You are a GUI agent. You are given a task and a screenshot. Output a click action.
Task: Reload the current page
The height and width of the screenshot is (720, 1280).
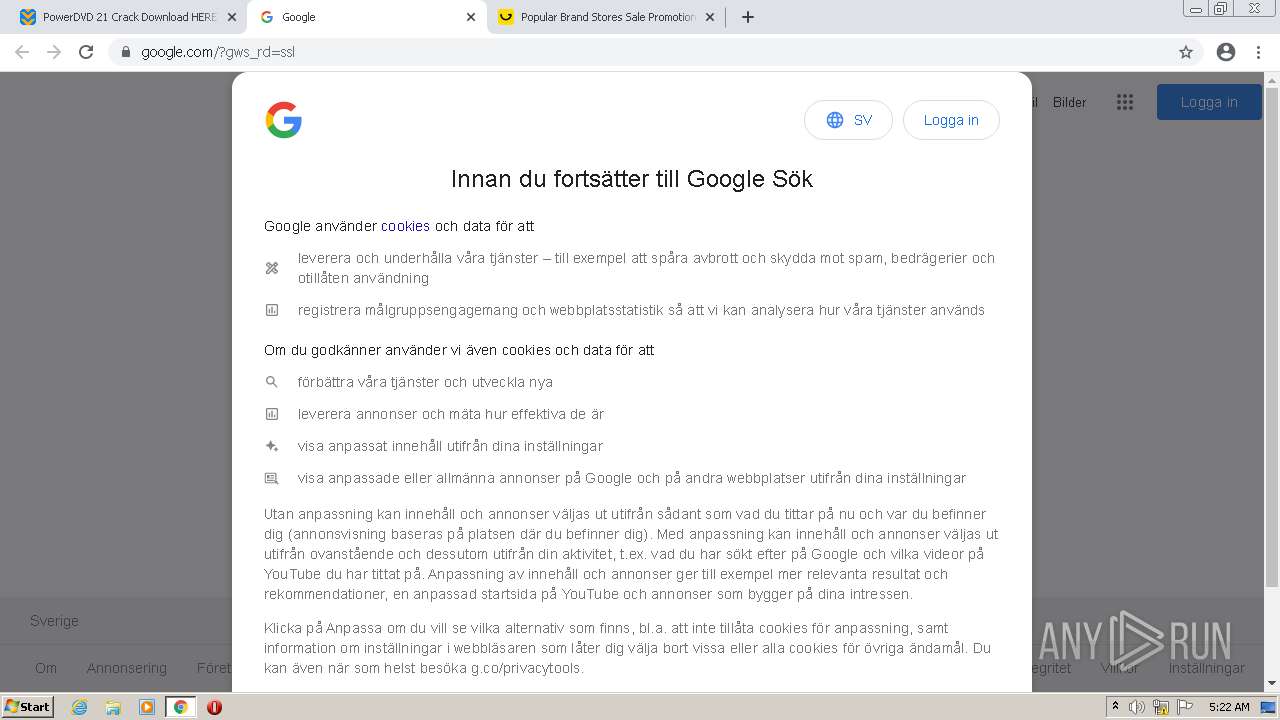86,52
